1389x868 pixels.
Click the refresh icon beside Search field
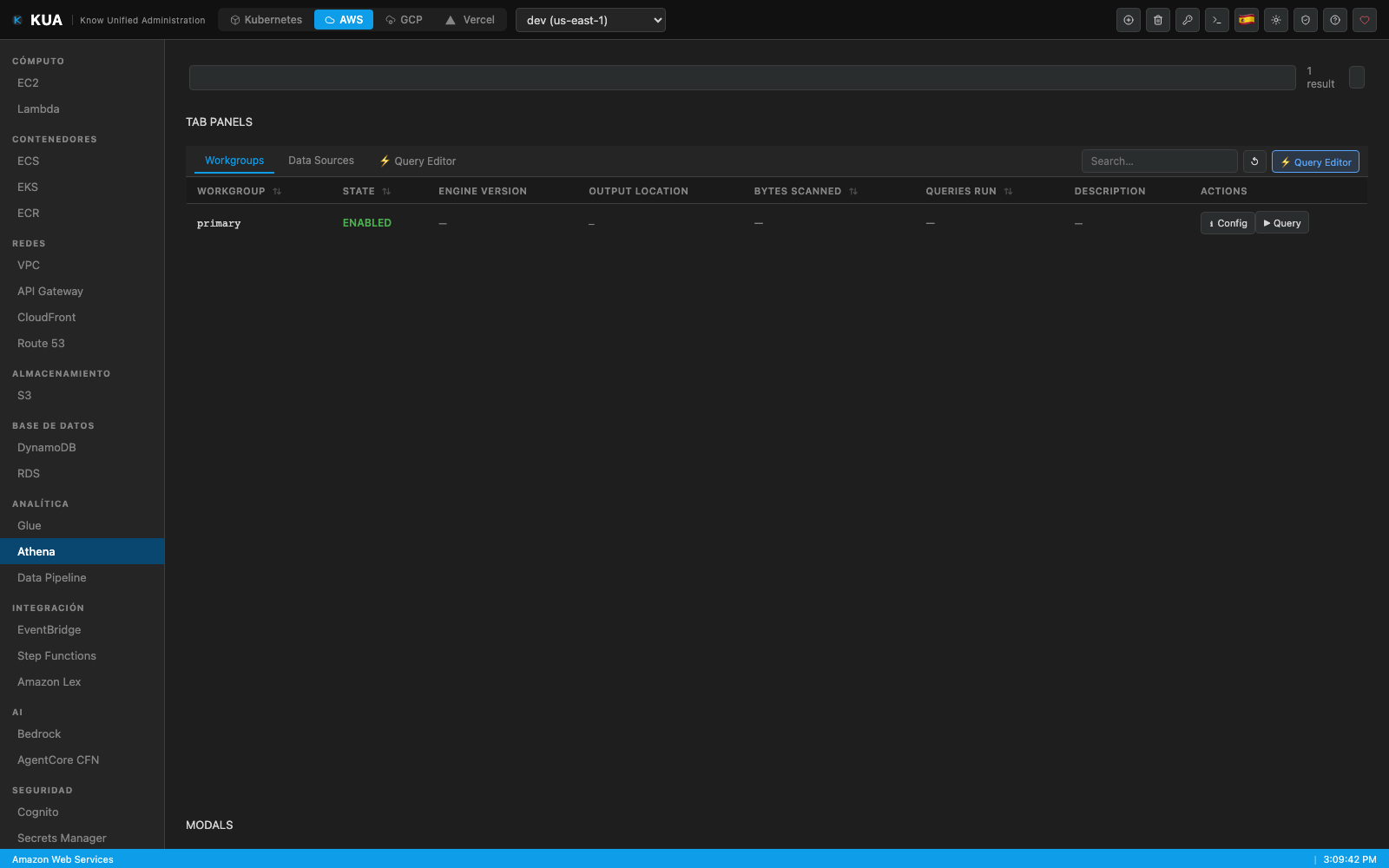coord(1254,161)
